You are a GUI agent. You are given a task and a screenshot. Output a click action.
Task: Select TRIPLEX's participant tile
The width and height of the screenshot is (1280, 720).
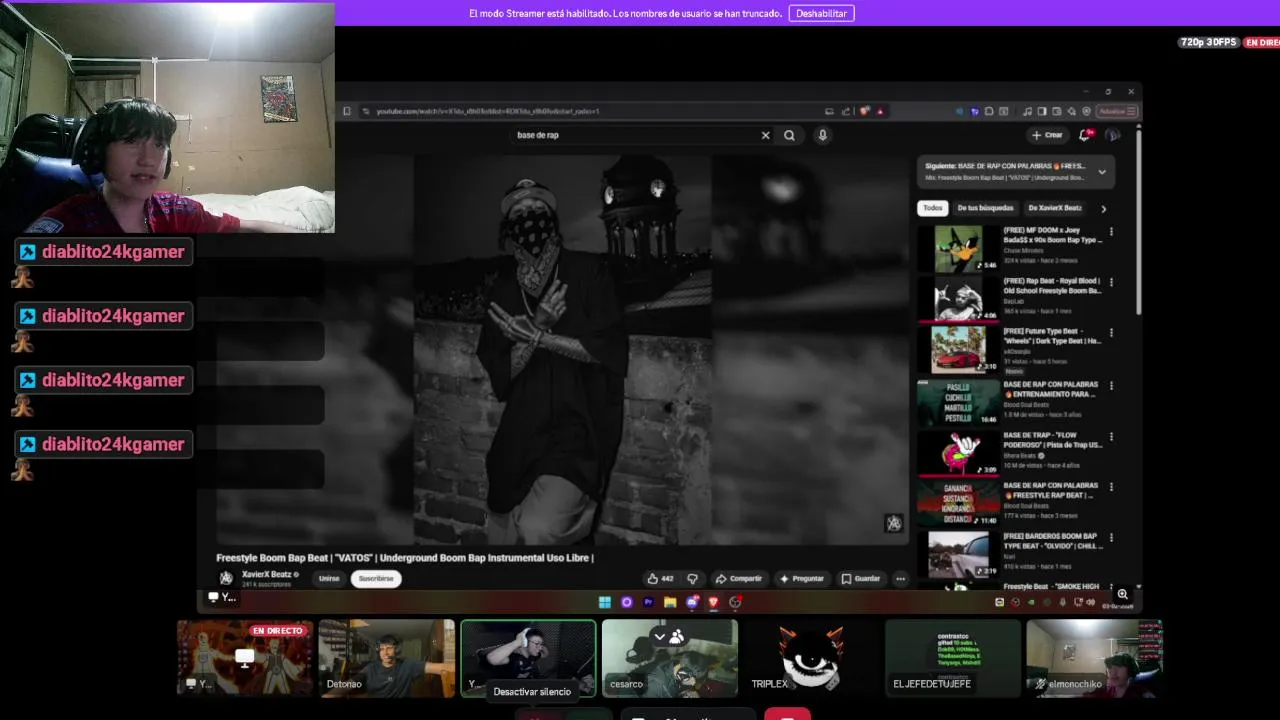coord(812,658)
